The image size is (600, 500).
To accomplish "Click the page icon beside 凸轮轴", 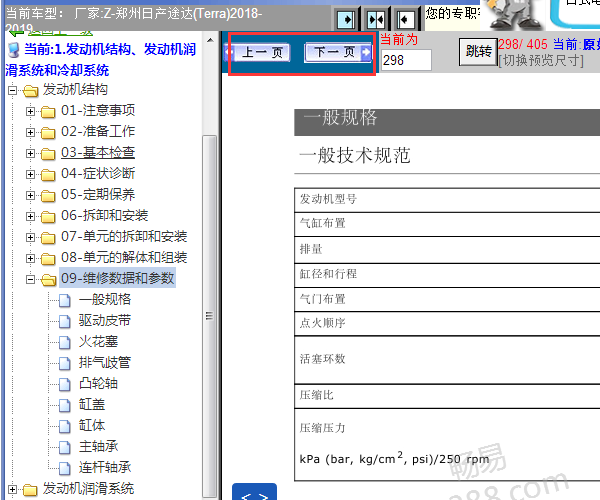I will [x=65, y=385].
